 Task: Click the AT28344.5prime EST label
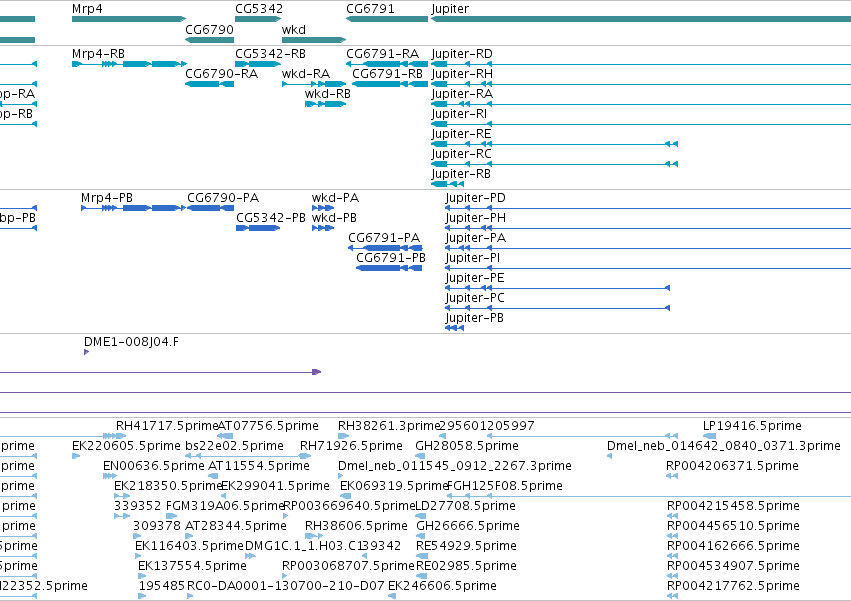click(x=236, y=526)
